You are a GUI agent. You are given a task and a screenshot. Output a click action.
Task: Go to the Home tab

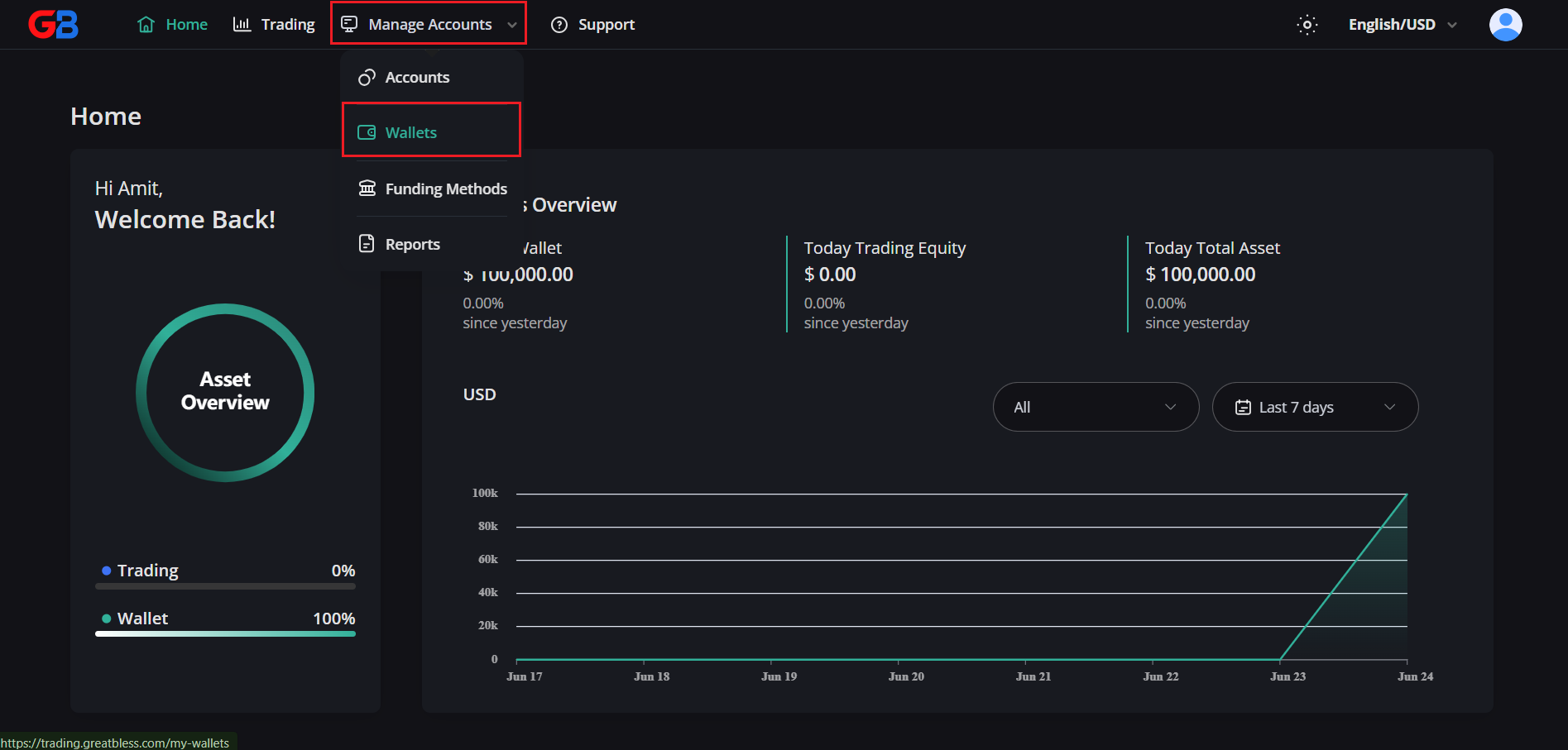click(x=173, y=25)
